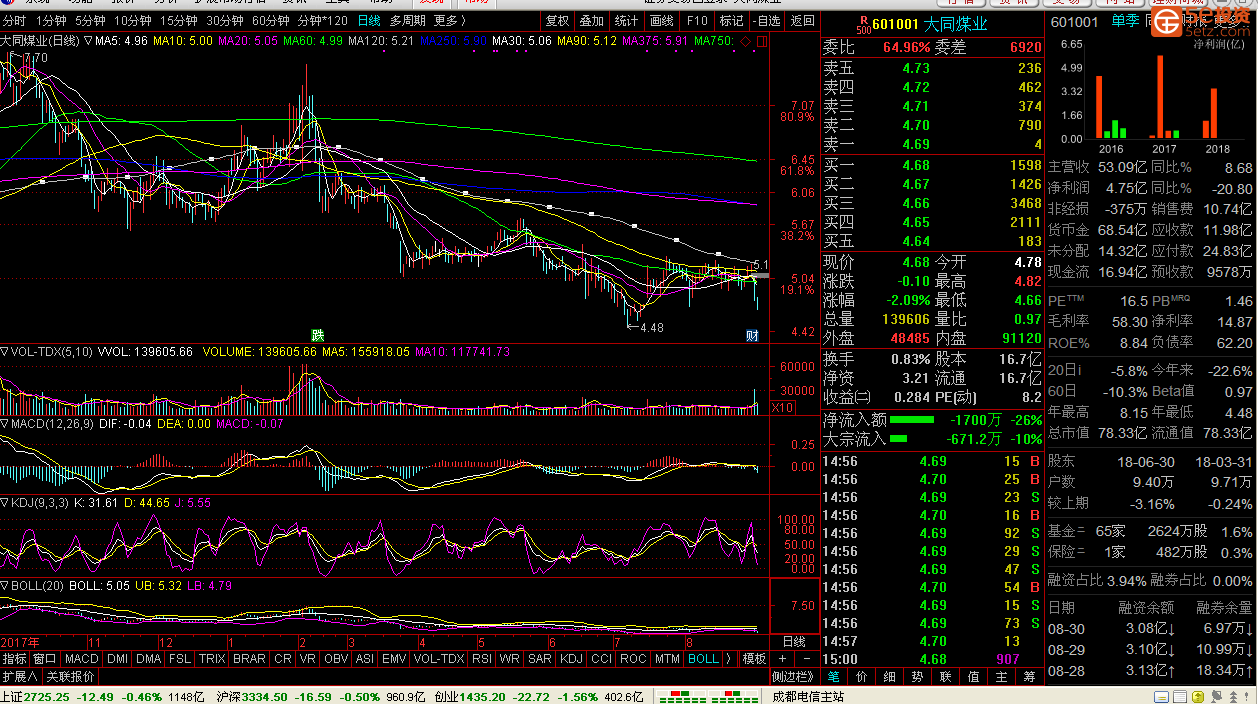Click the red square icon at the MA legend's end
Screen dimensions: 1258x704
point(760,40)
